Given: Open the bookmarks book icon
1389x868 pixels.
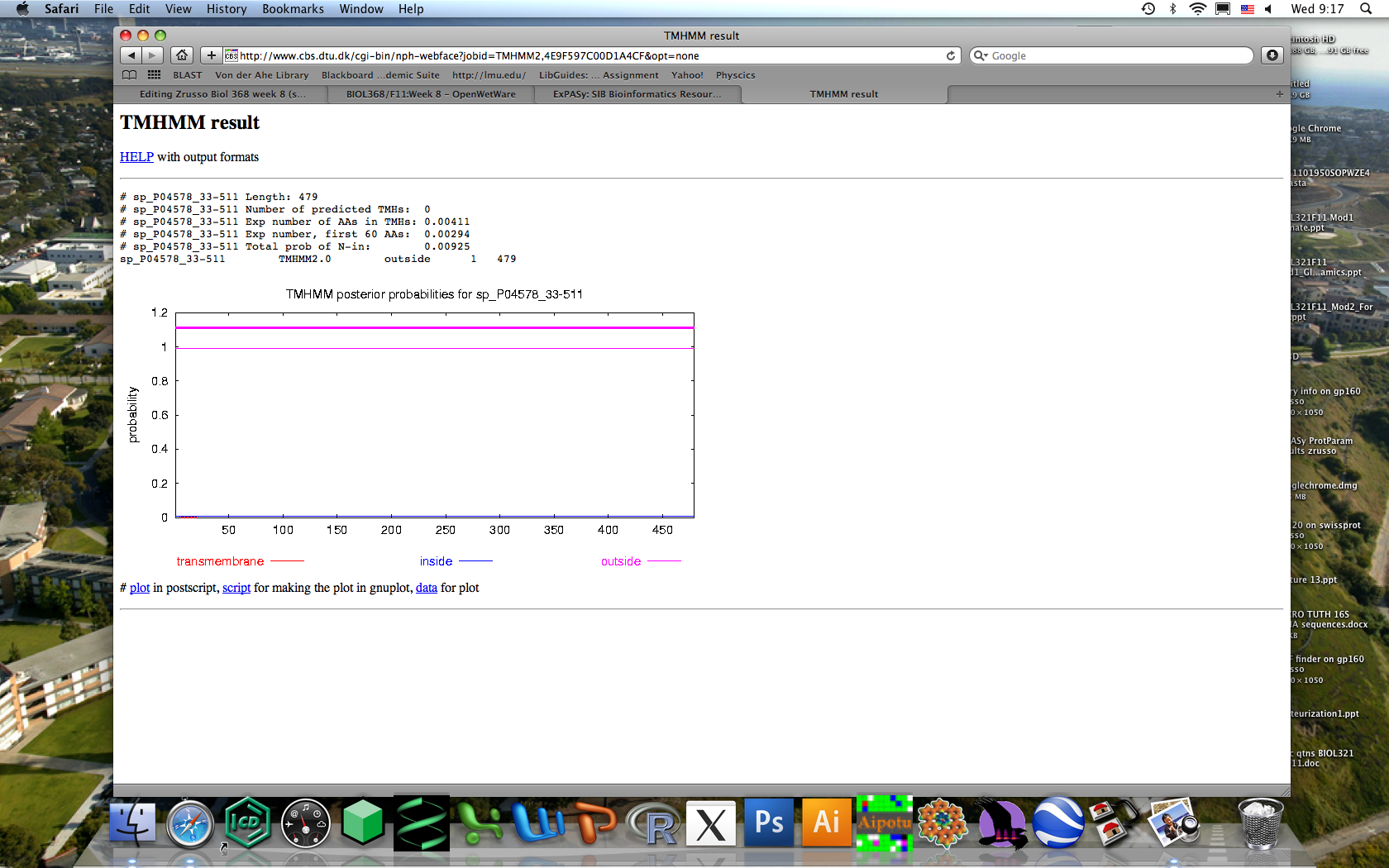Looking at the screenshot, I should pyautogui.click(x=130, y=75).
